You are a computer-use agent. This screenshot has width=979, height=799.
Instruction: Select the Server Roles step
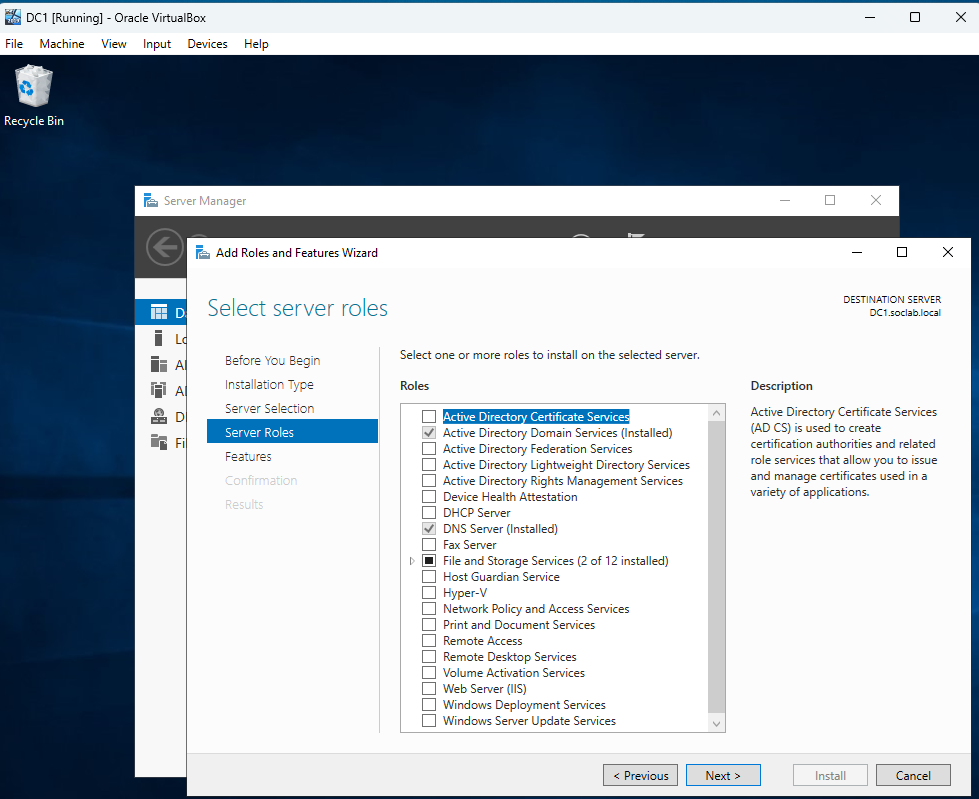point(292,432)
